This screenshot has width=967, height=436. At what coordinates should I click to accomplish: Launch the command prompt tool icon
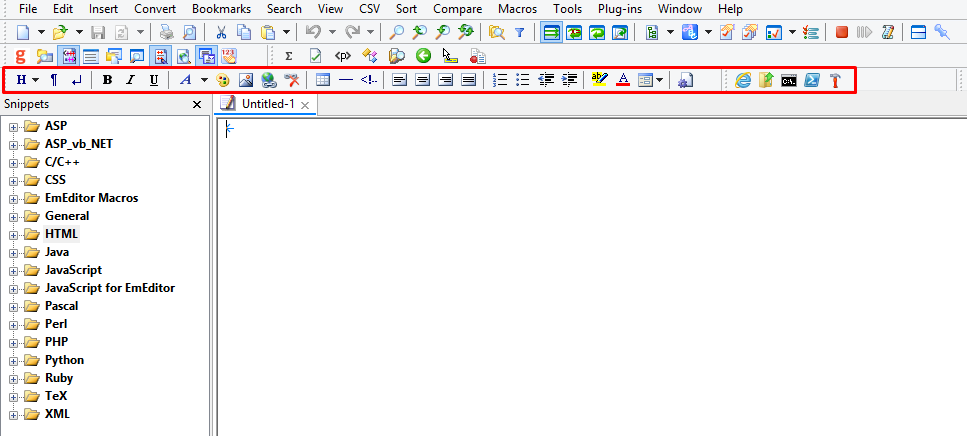[789, 80]
